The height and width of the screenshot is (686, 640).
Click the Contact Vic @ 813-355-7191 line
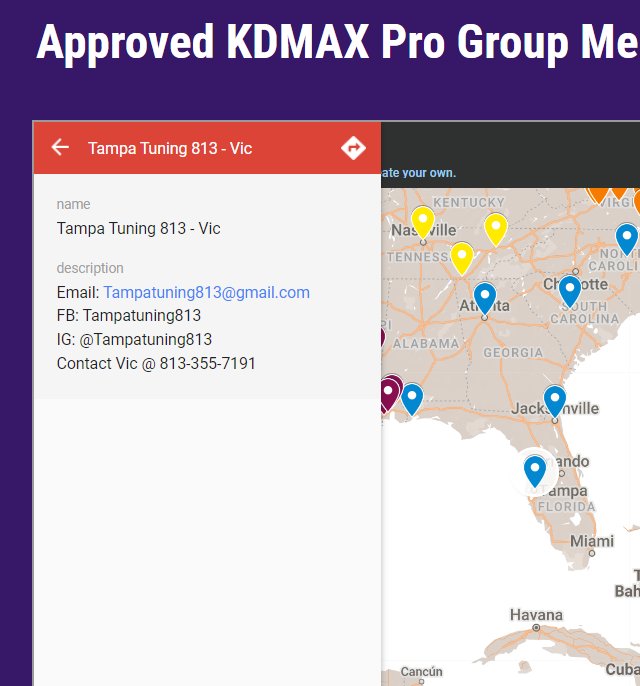[156, 364]
